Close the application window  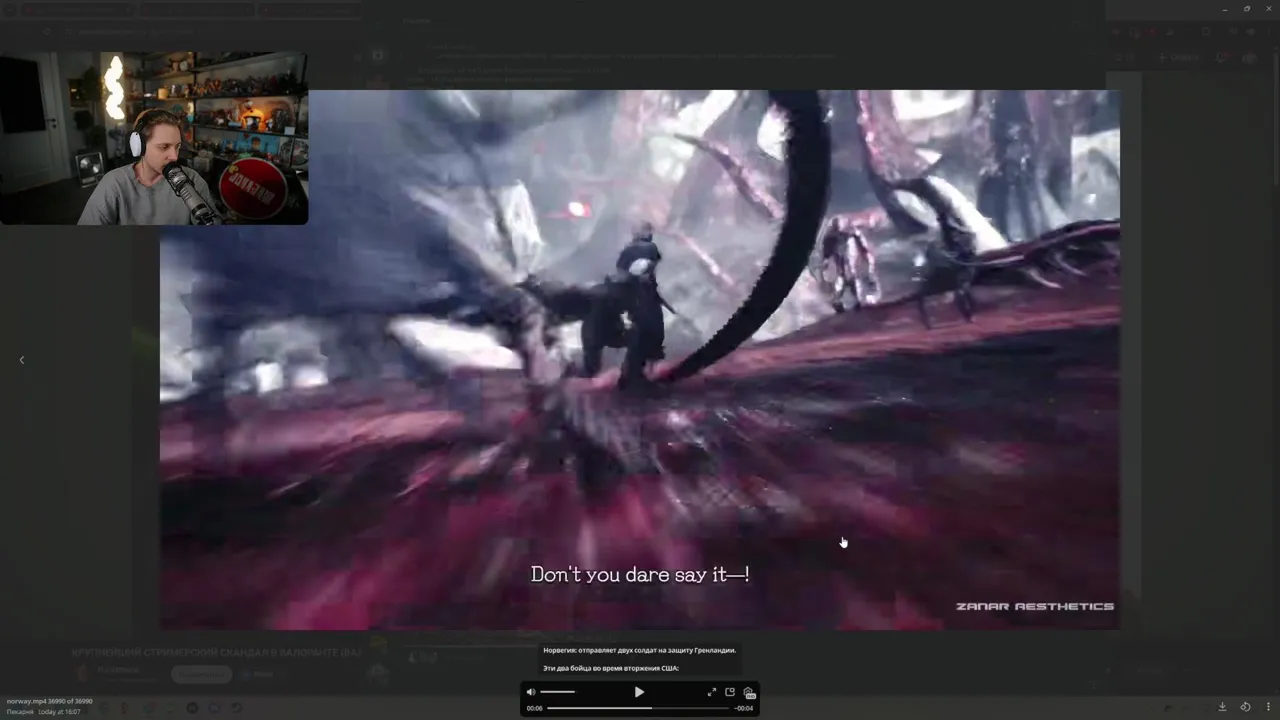1268,8
